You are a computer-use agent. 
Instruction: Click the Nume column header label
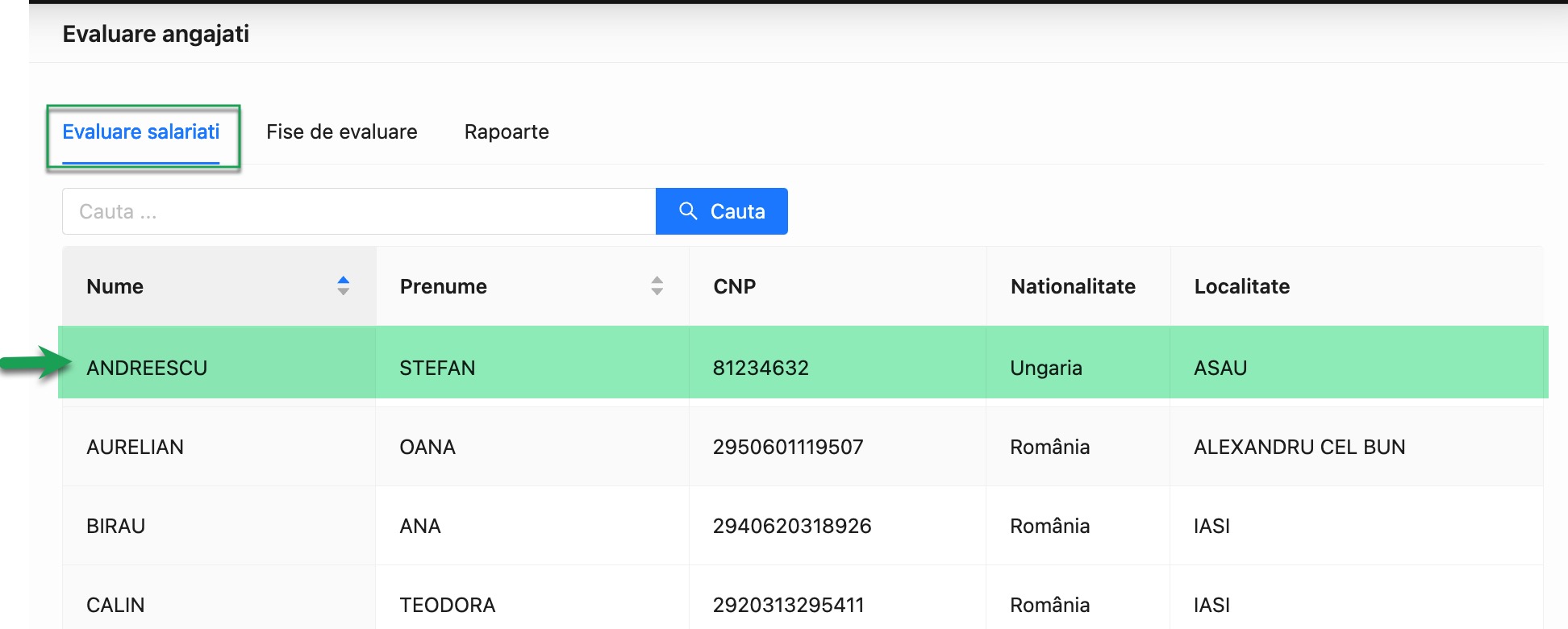pyautogui.click(x=115, y=286)
